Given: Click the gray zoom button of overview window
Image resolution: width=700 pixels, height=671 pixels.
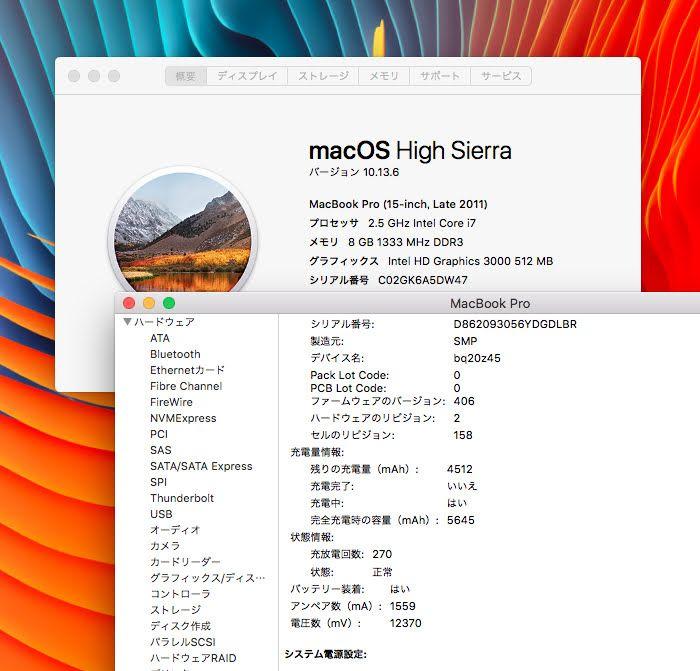Looking at the screenshot, I should click(x=114, y=76).
